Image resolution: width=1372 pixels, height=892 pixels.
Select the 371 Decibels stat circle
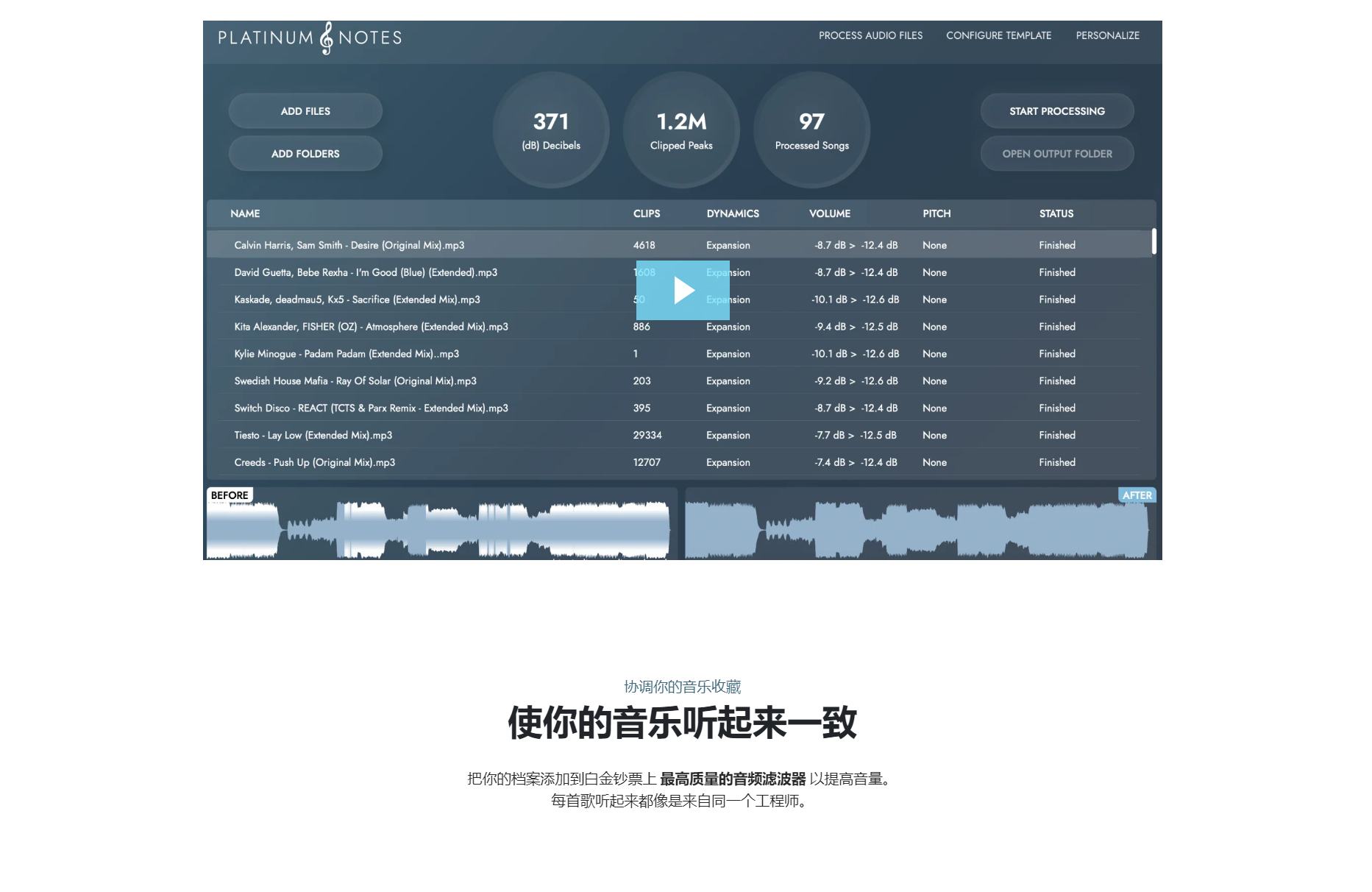click(x=551, y=130)
